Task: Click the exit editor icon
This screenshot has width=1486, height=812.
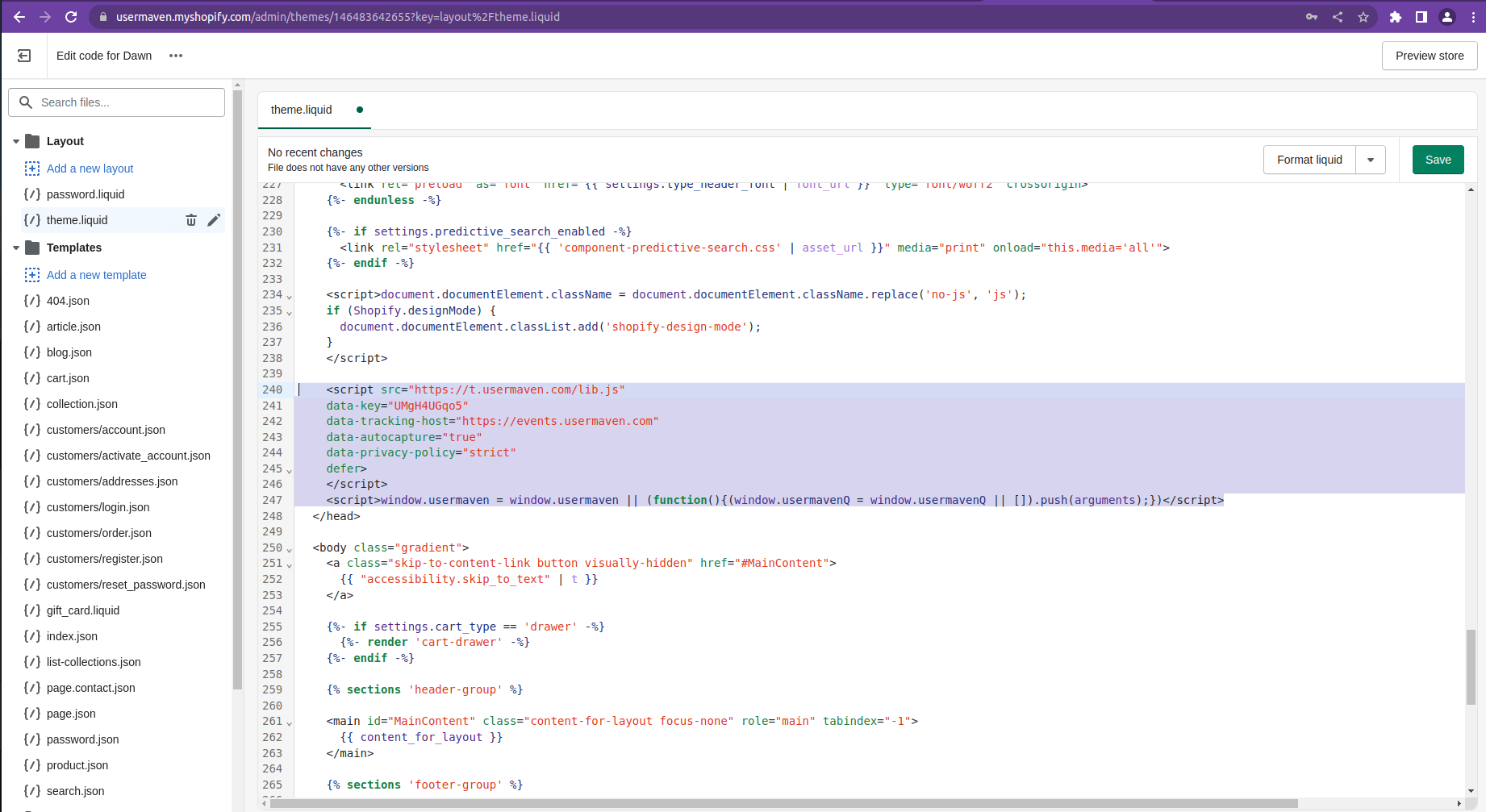Action: coord(24,56)
